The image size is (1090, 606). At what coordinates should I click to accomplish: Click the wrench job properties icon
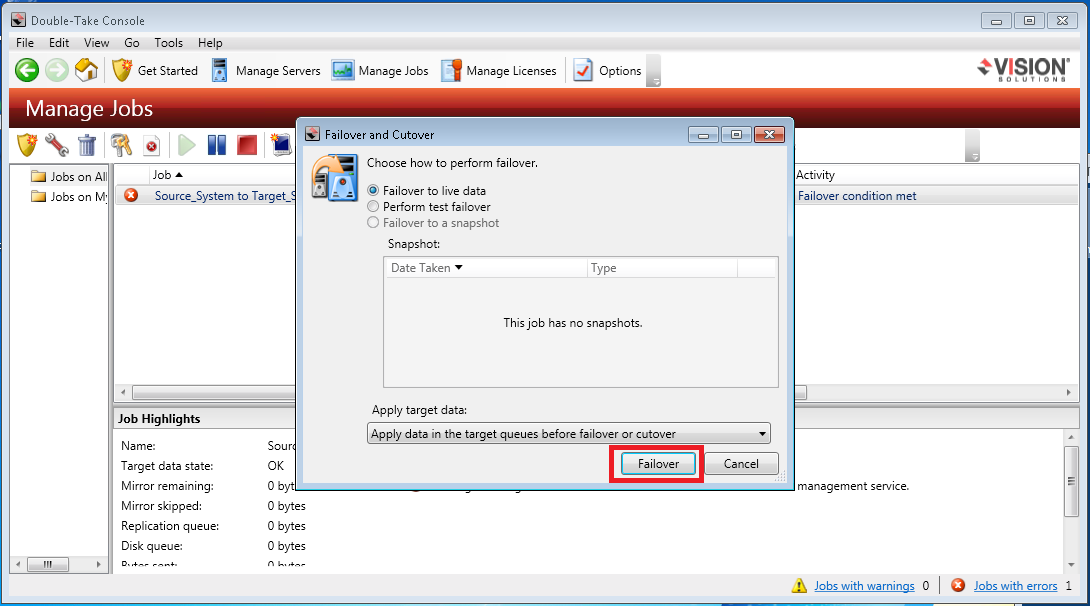pos(57,145)
